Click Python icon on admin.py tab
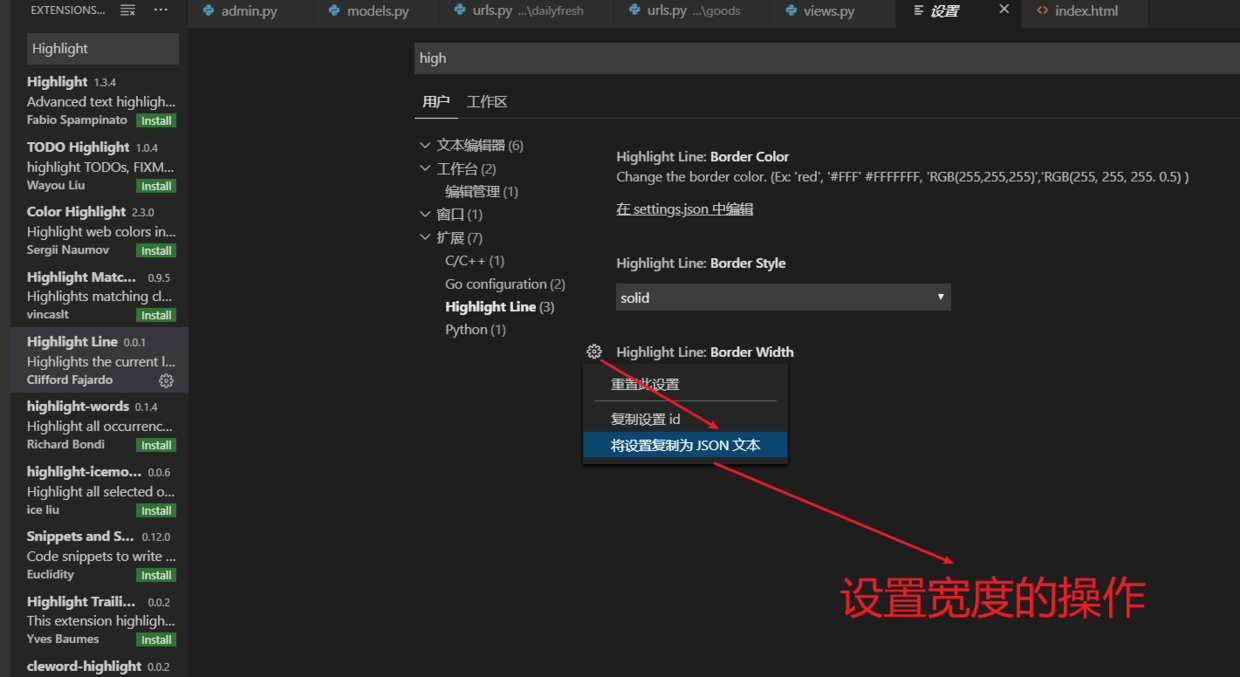 pyautogui.click(x=208, y=11)
